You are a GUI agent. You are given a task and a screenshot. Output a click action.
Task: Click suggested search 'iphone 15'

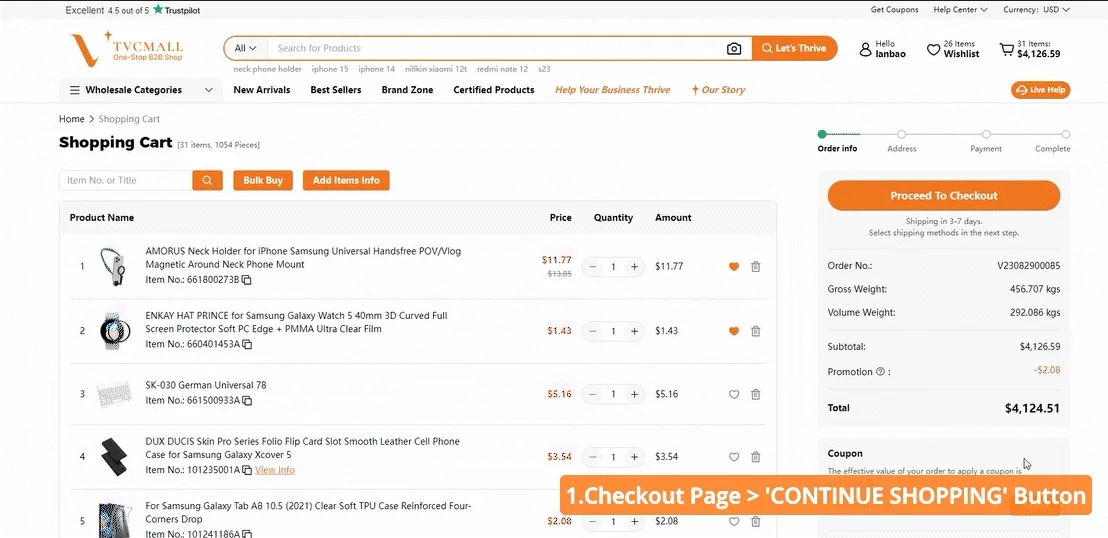coord(330,69)
